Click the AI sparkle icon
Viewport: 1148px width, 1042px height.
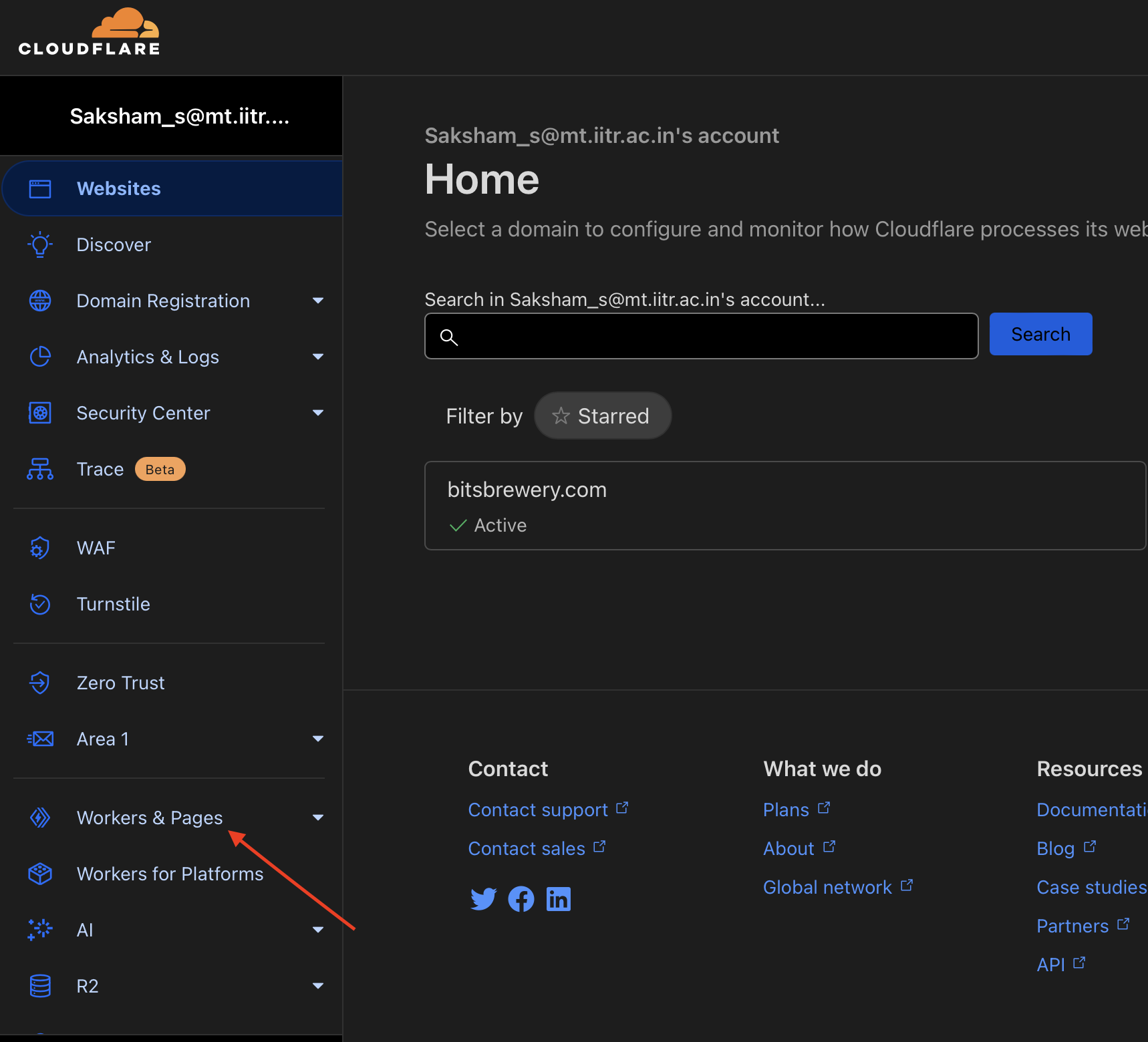[40, 930]
